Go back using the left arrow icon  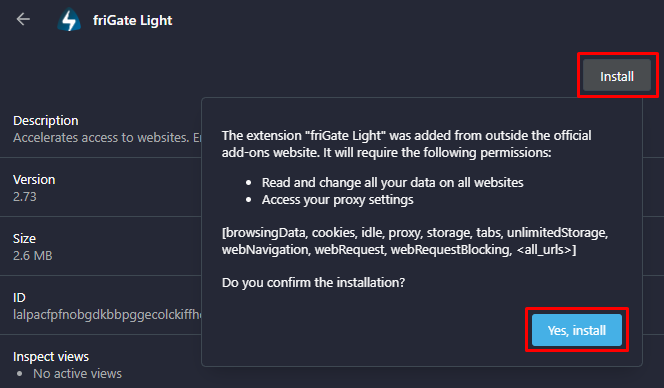[23, 19]
